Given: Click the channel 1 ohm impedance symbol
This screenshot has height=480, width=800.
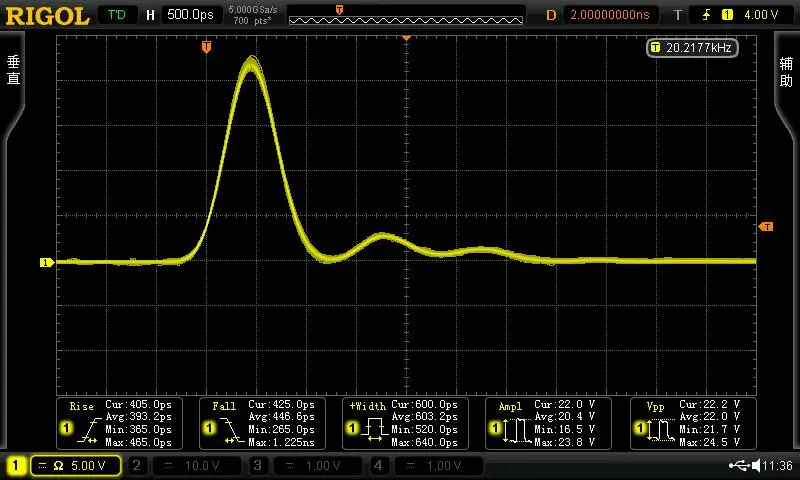Looking at the screenshot, I should [x=59, y=466].
